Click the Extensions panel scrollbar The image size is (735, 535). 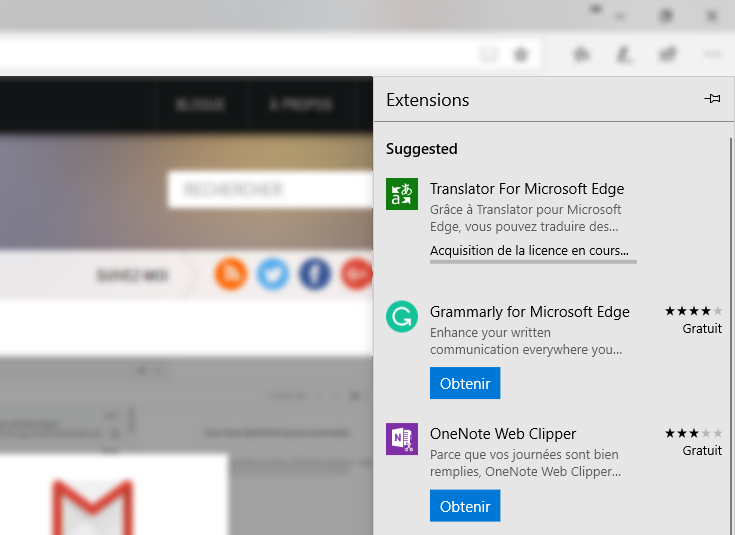pos(730,336)
